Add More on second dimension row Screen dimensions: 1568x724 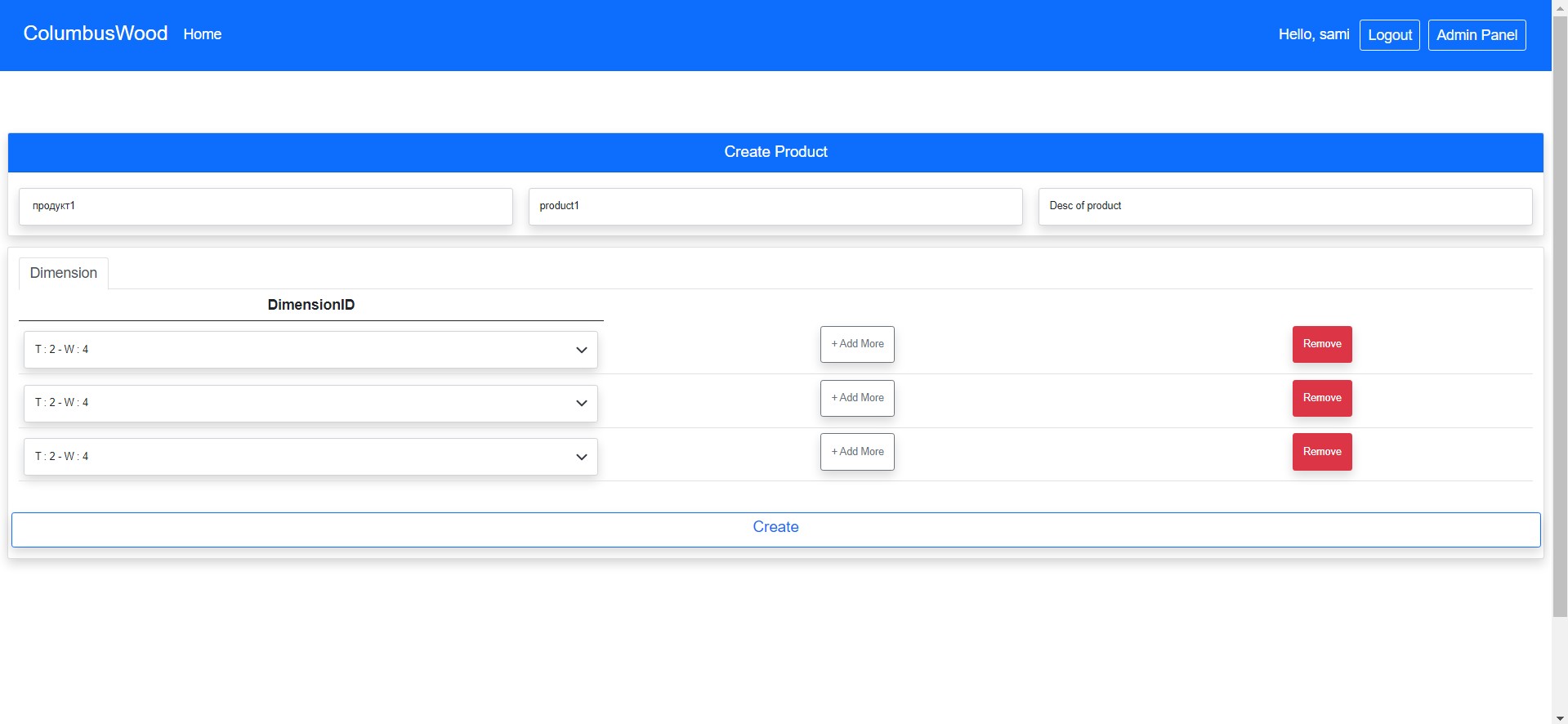[x=857, y=398]
